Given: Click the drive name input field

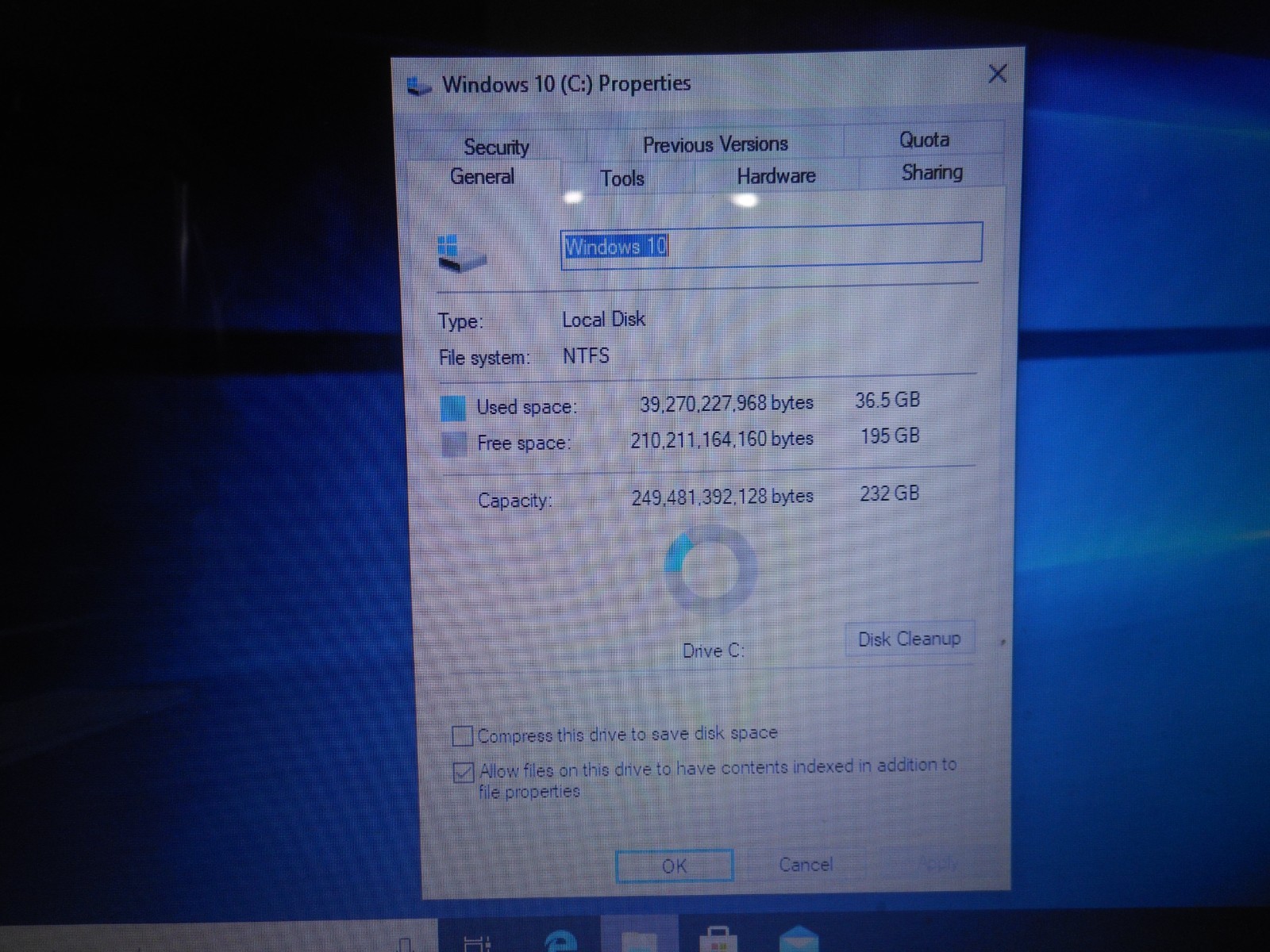Looking at the screenshot, I should point(772,245).
